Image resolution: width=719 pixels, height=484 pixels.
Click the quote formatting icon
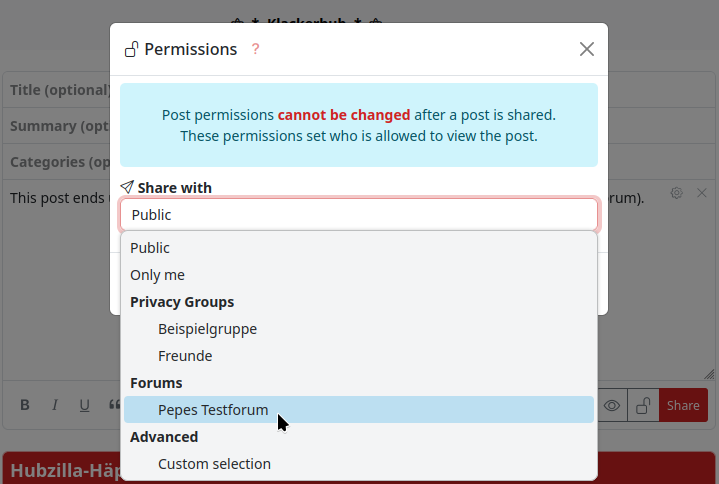(x=114, y=405)
